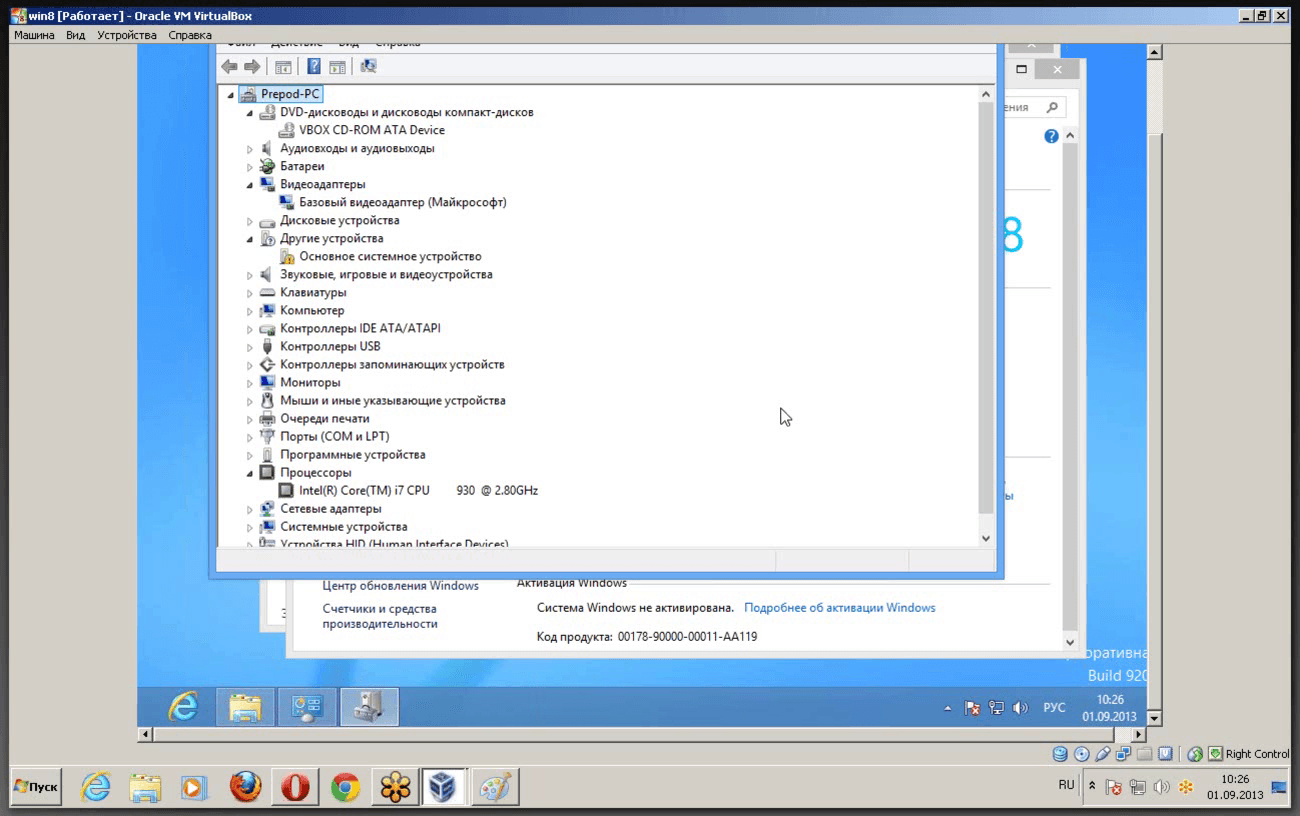Select the Системные устройства row

[x=333, y=527]
